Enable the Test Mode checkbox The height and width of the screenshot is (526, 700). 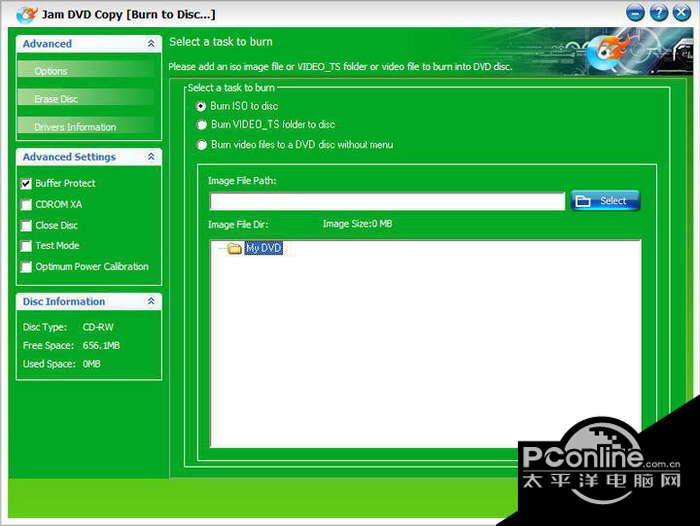(x=26, y=246)
